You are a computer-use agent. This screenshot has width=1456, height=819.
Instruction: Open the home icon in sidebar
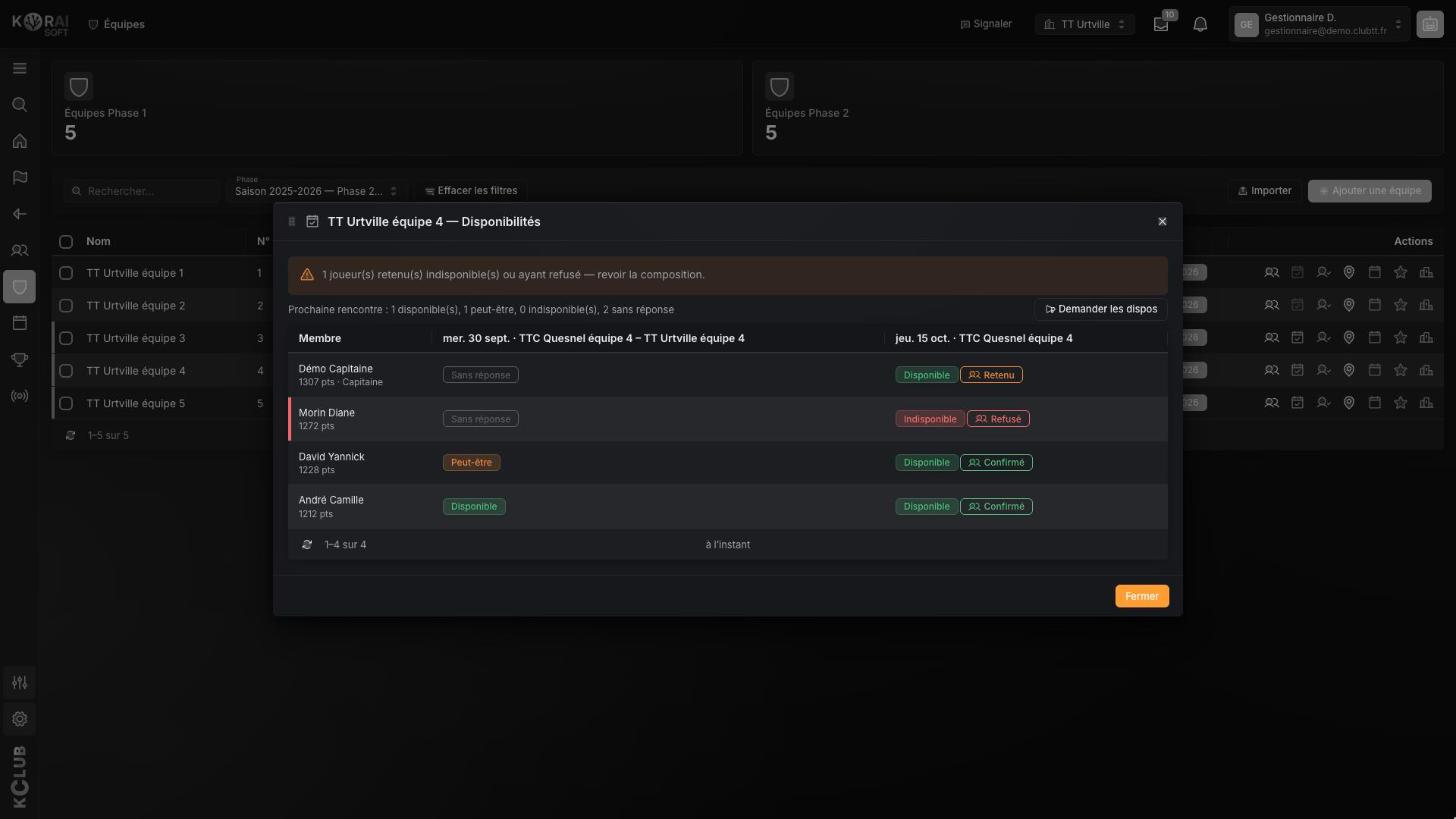[19, 141]
